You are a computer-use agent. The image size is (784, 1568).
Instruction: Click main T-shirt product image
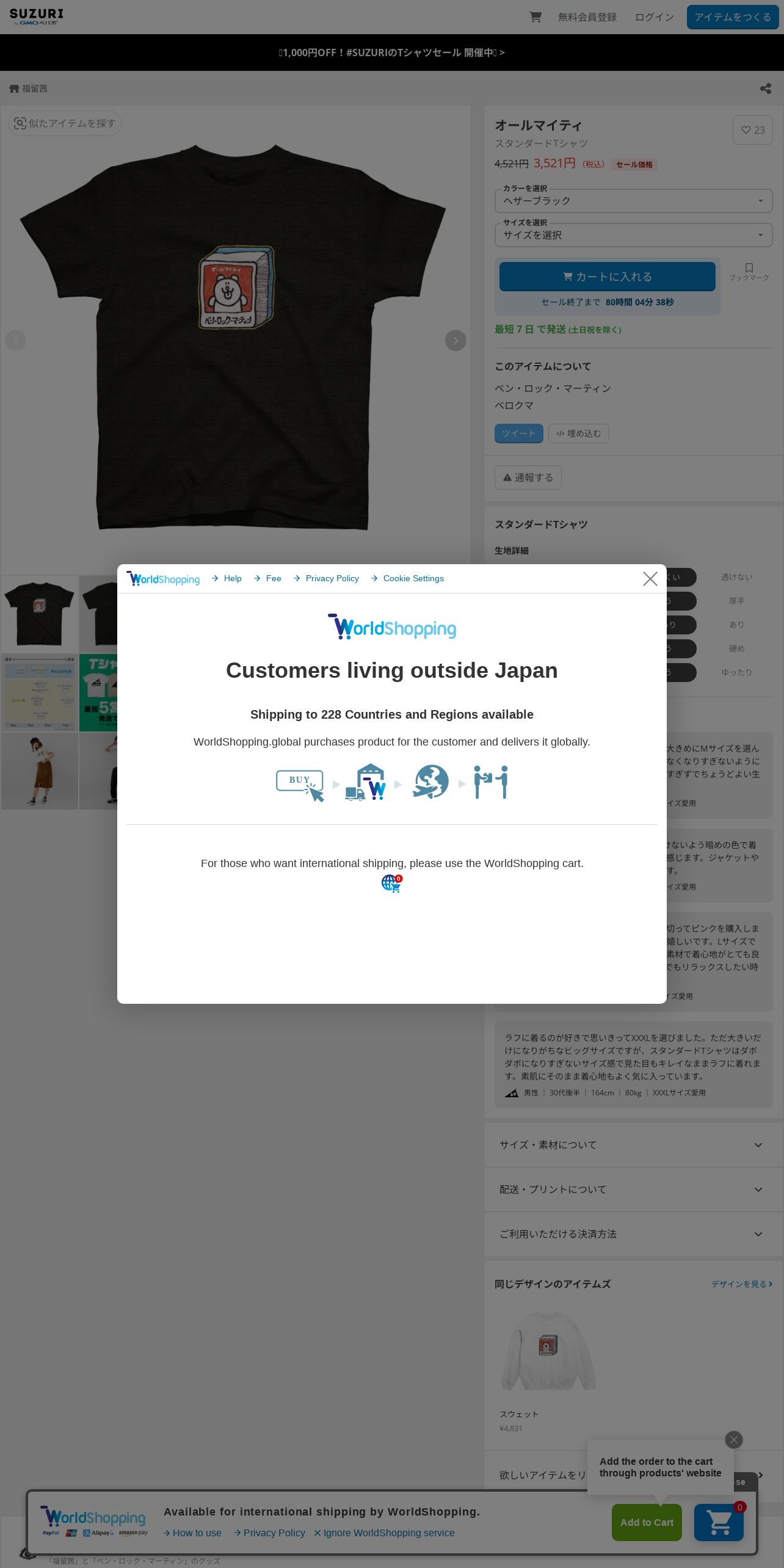235,339
